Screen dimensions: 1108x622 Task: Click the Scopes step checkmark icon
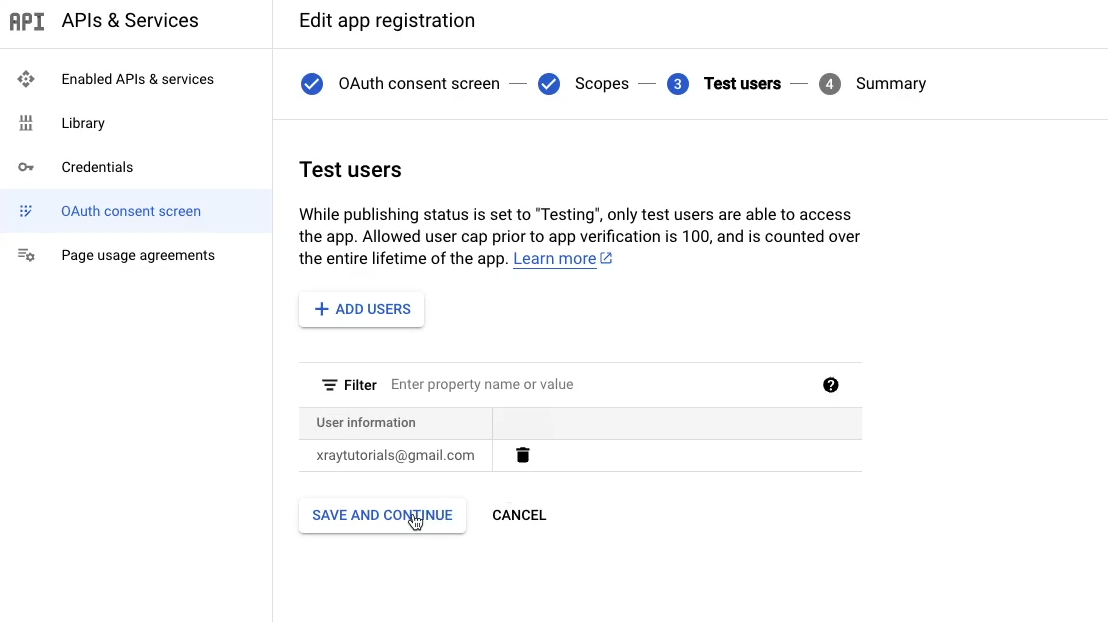tap(548, 84)
